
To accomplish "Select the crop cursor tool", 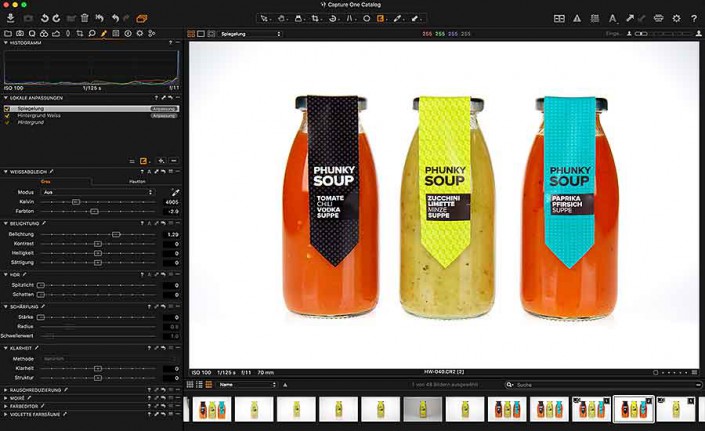I will tap(316, 18).
